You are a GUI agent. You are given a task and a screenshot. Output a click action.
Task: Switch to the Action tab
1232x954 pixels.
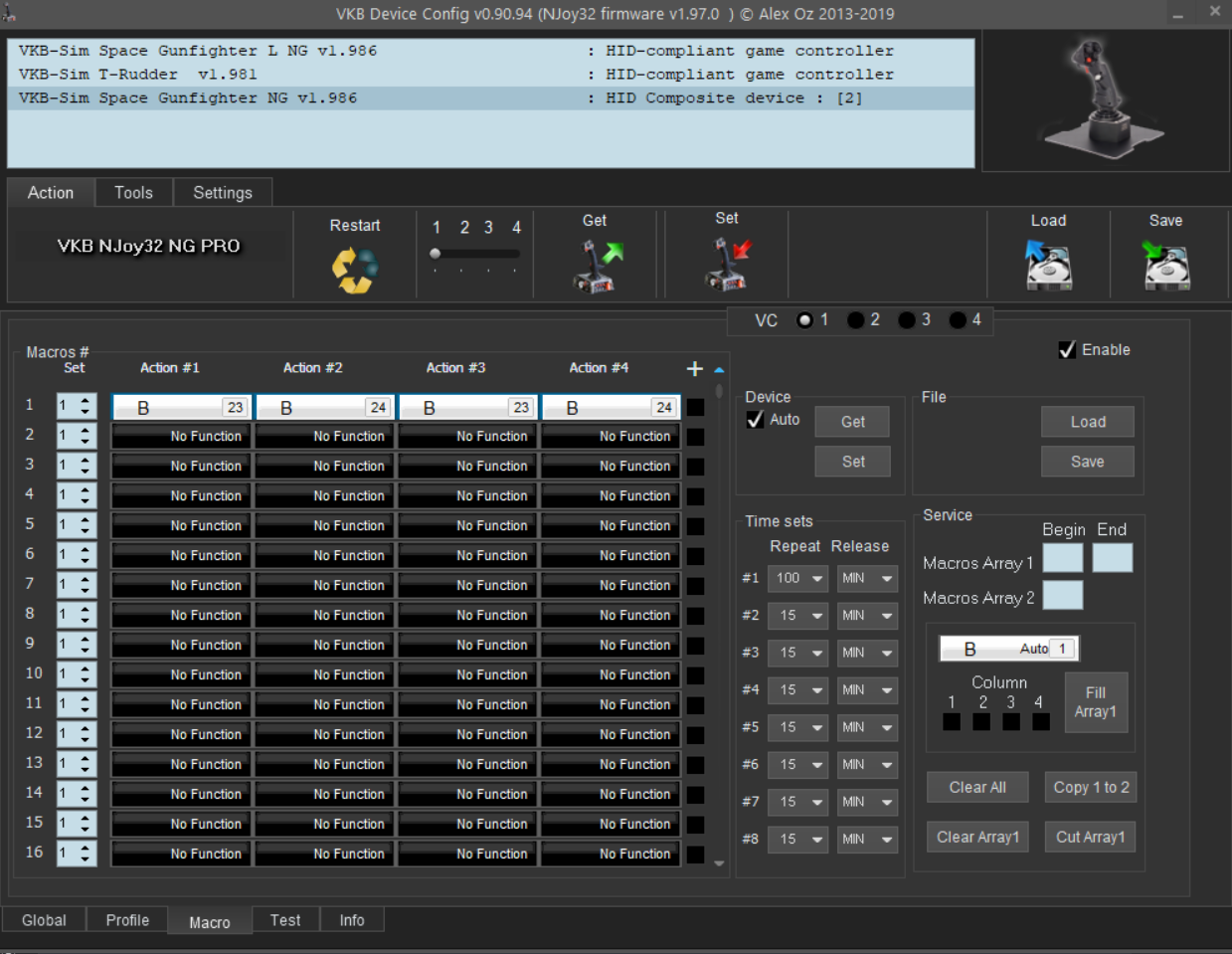pos(51,193)
